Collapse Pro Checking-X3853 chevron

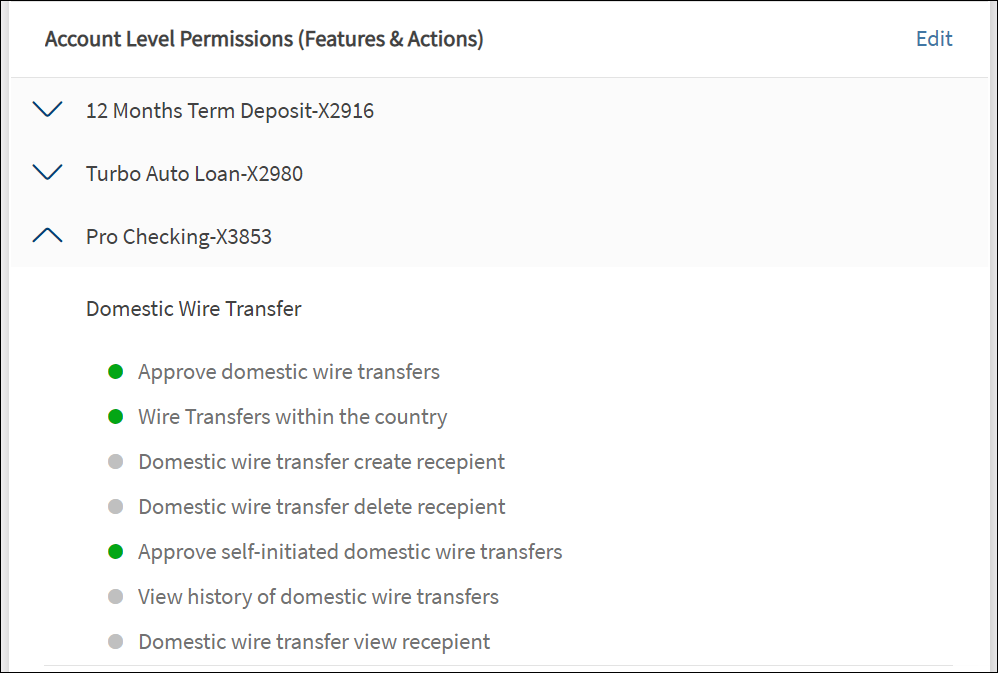[x=47, y=236]
